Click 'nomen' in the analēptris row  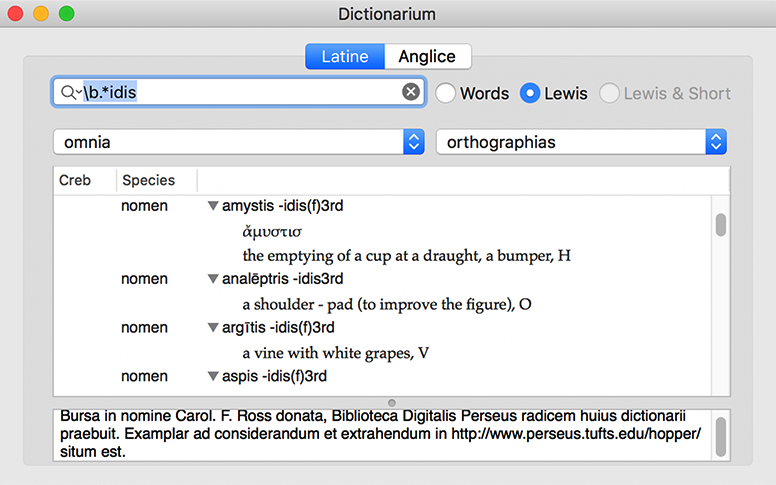(x=145, y=279)
